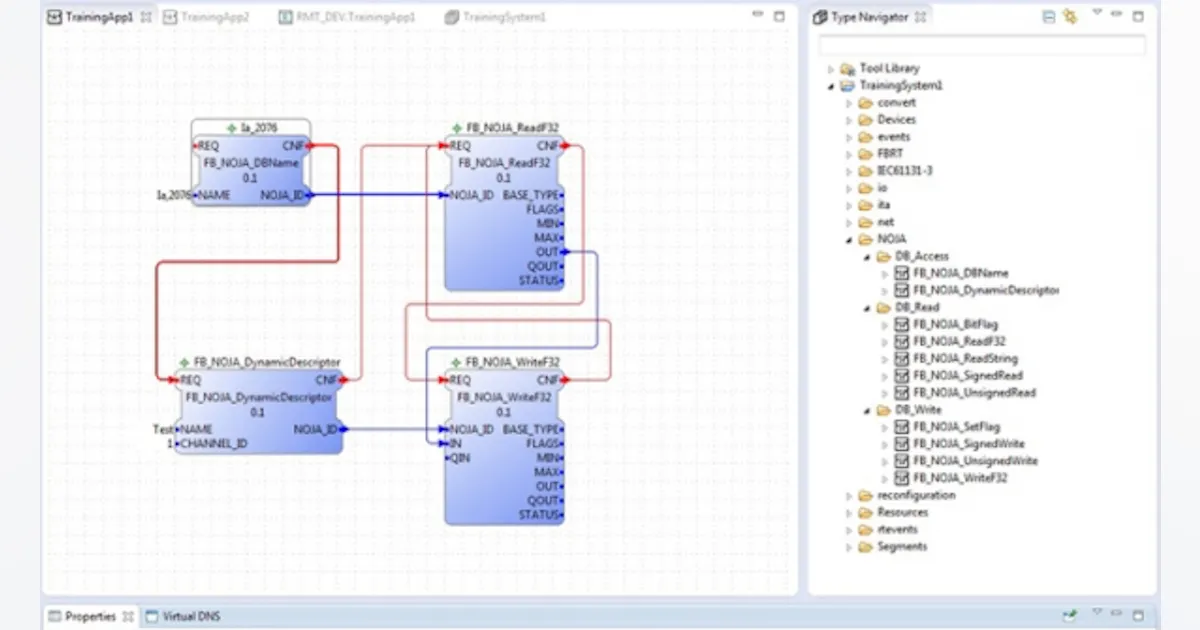This screenshot has width=1200, height=630.
Task: Collapse the DB_Write folder node
Action: [x=866, y=410]
